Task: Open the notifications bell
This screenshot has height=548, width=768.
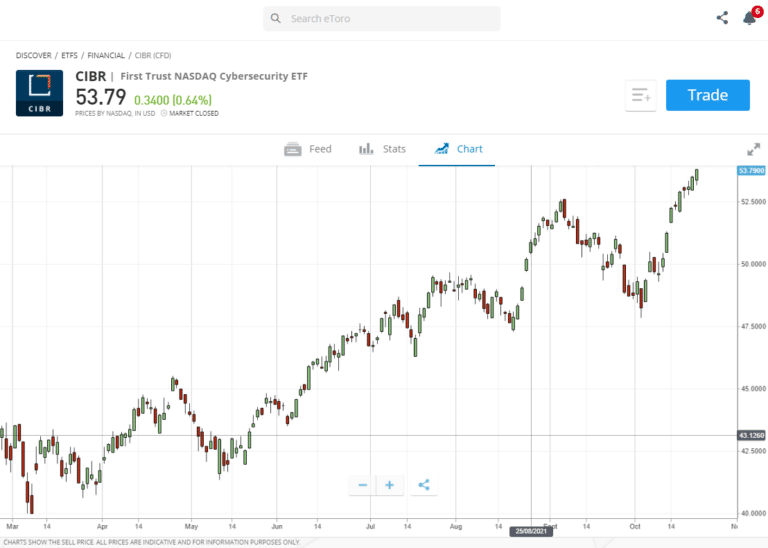Action: pyautogui.click(x=749, y=18)
